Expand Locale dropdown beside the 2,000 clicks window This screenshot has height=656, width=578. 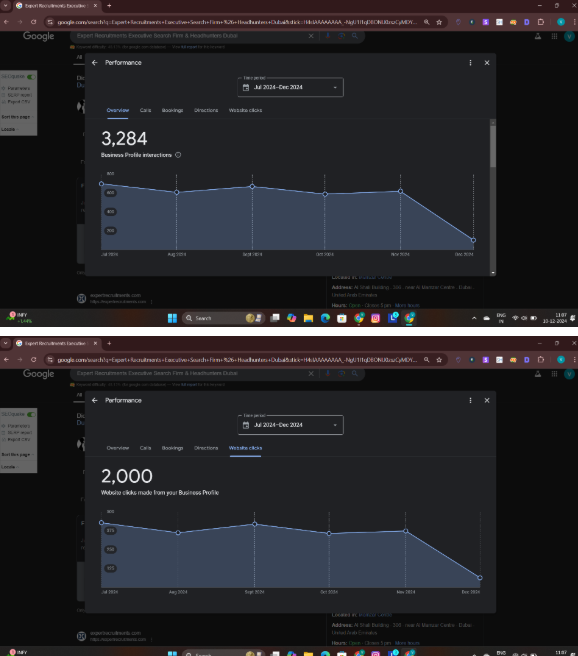10,467
